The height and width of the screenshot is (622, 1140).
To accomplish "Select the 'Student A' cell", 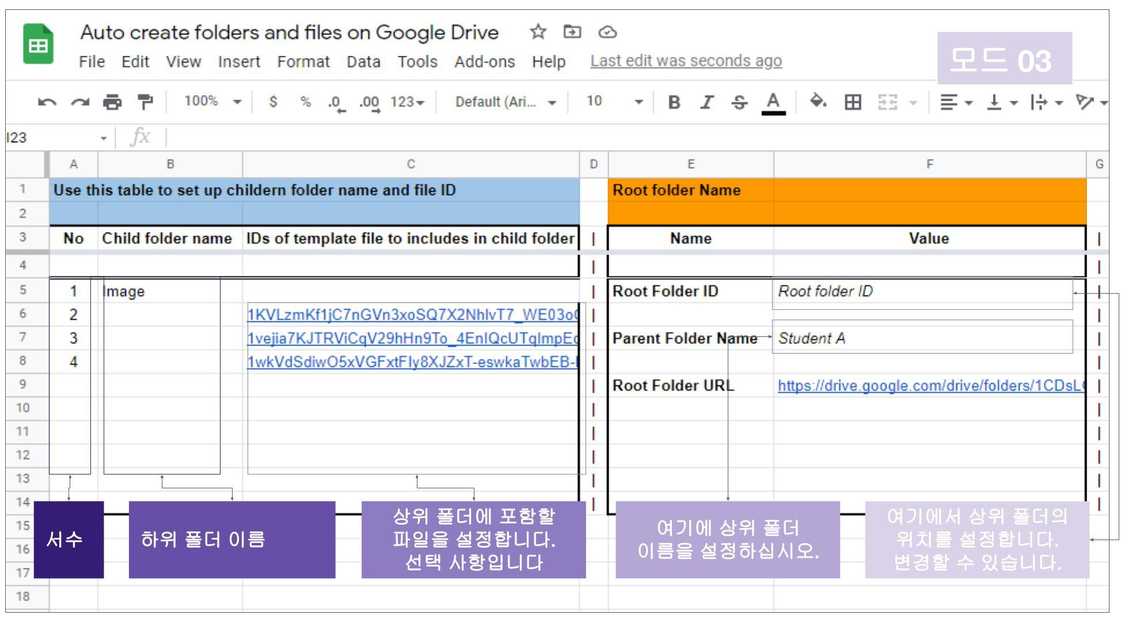I will (x=922, y=338).
